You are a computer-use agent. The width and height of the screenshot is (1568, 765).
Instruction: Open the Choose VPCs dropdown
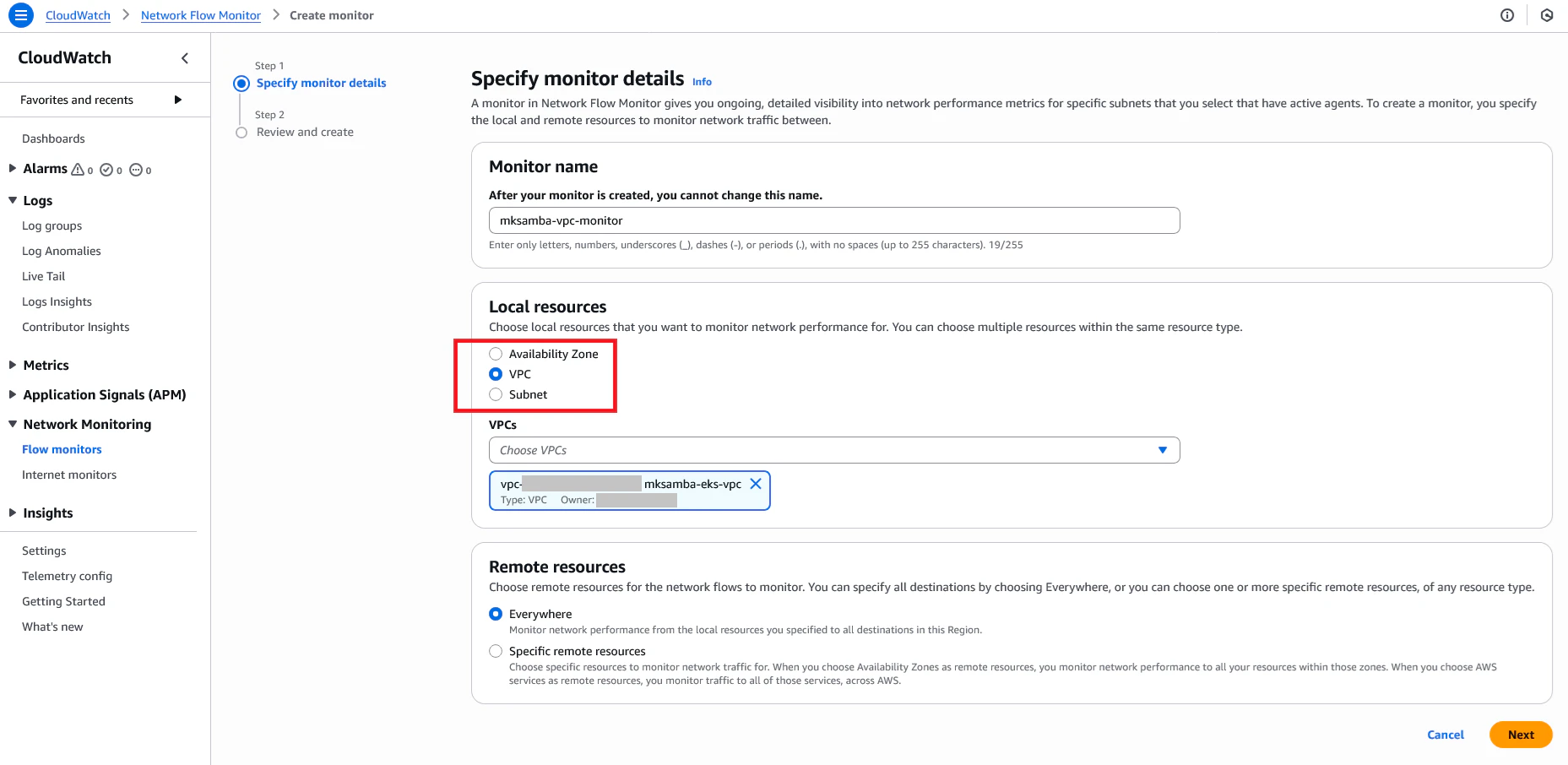click(x=834, y=450)
